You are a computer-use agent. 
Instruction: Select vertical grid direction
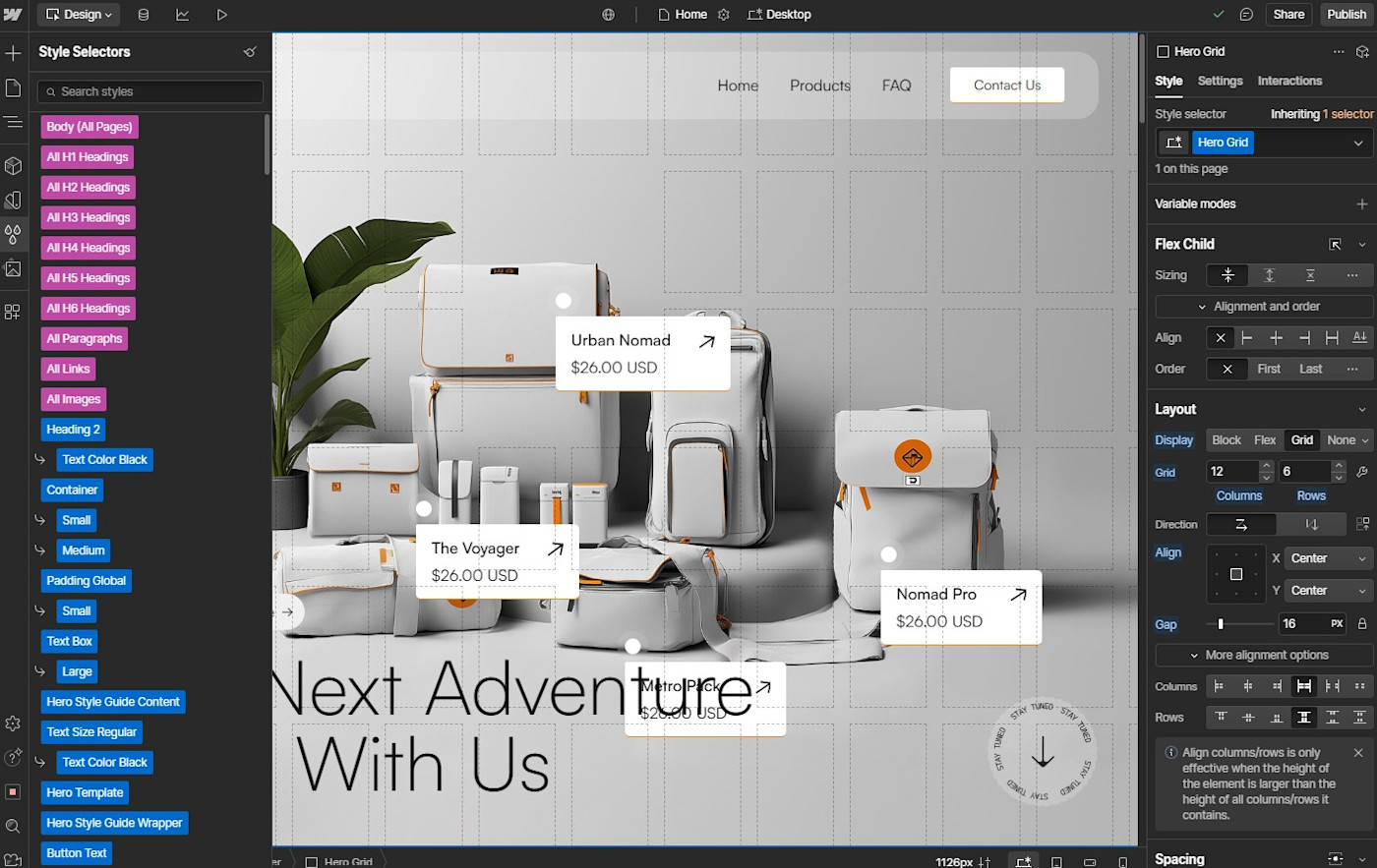click(x=1311, y=525)
